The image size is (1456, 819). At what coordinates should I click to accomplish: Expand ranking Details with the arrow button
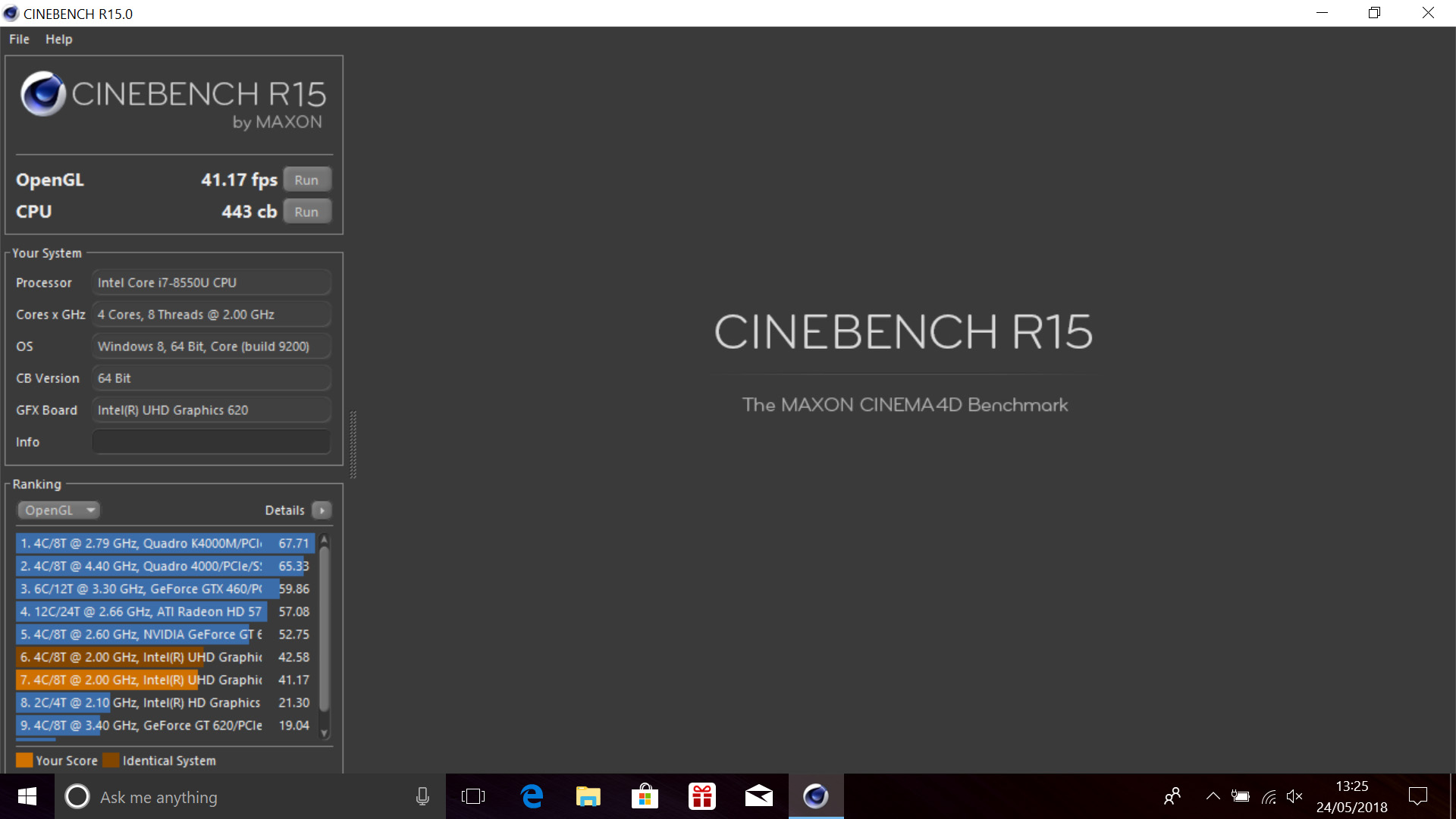[x=322, y=510]
